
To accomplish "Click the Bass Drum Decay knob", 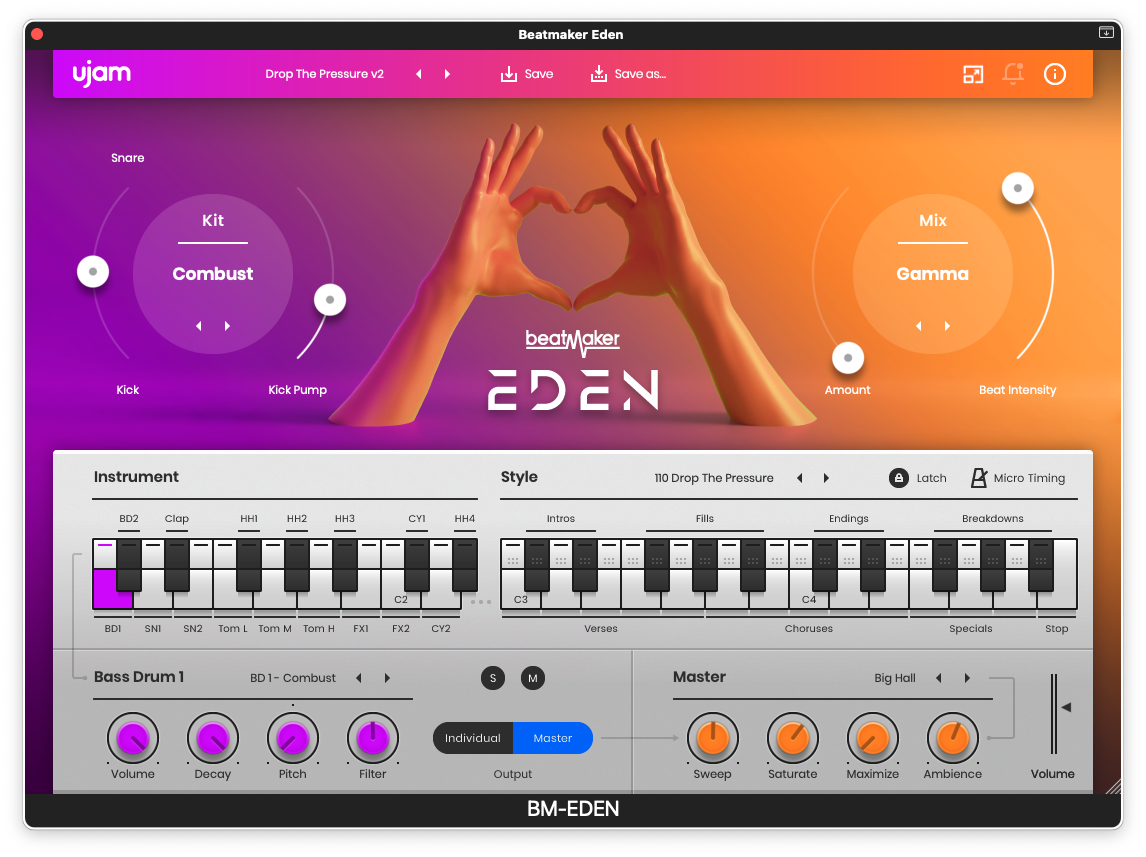I will pyautogui.click(x=213, y=738).
